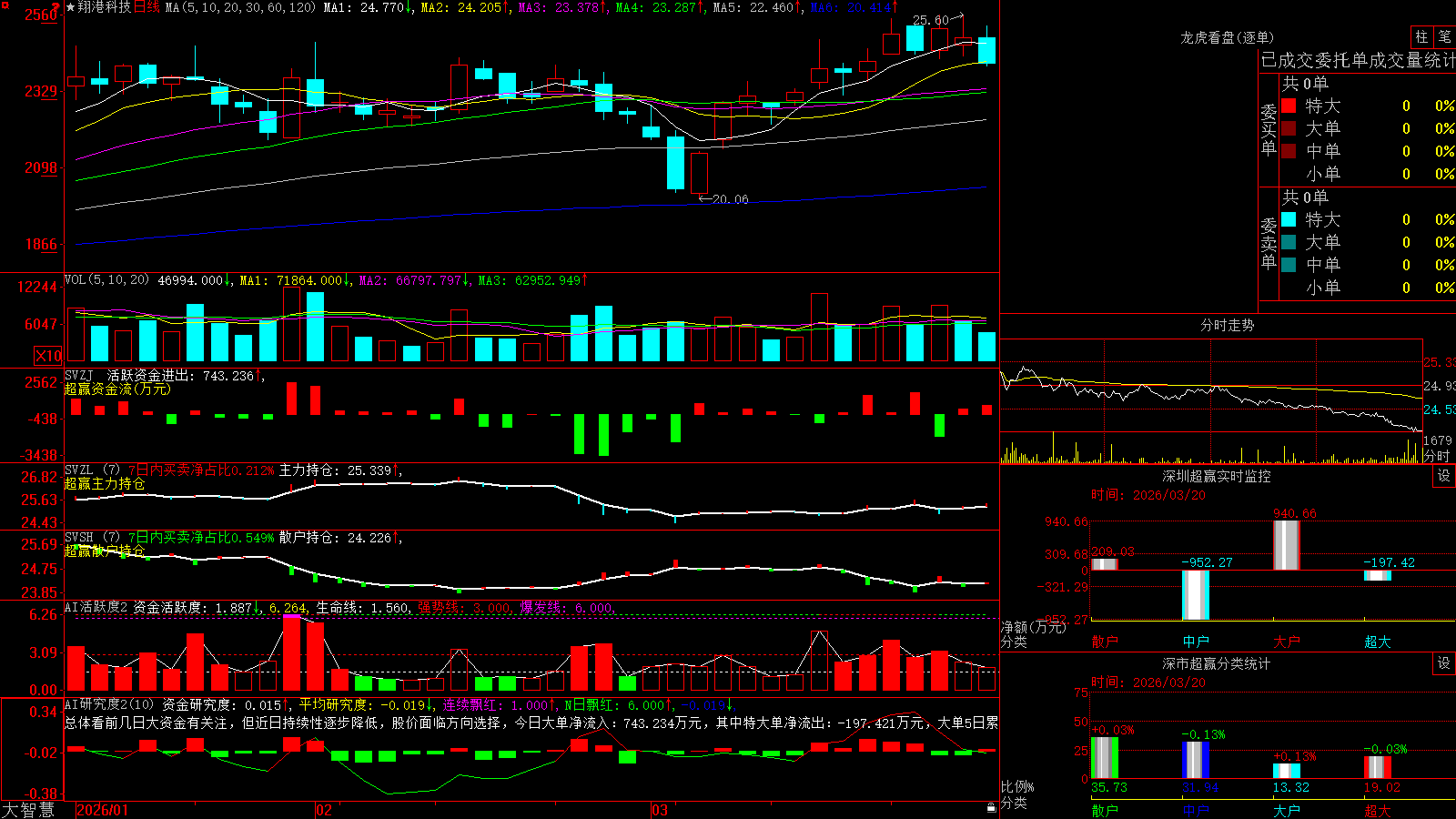
Task: Click the 中户 -952.27 bar in 实时监控
Action: [1196, 595]
